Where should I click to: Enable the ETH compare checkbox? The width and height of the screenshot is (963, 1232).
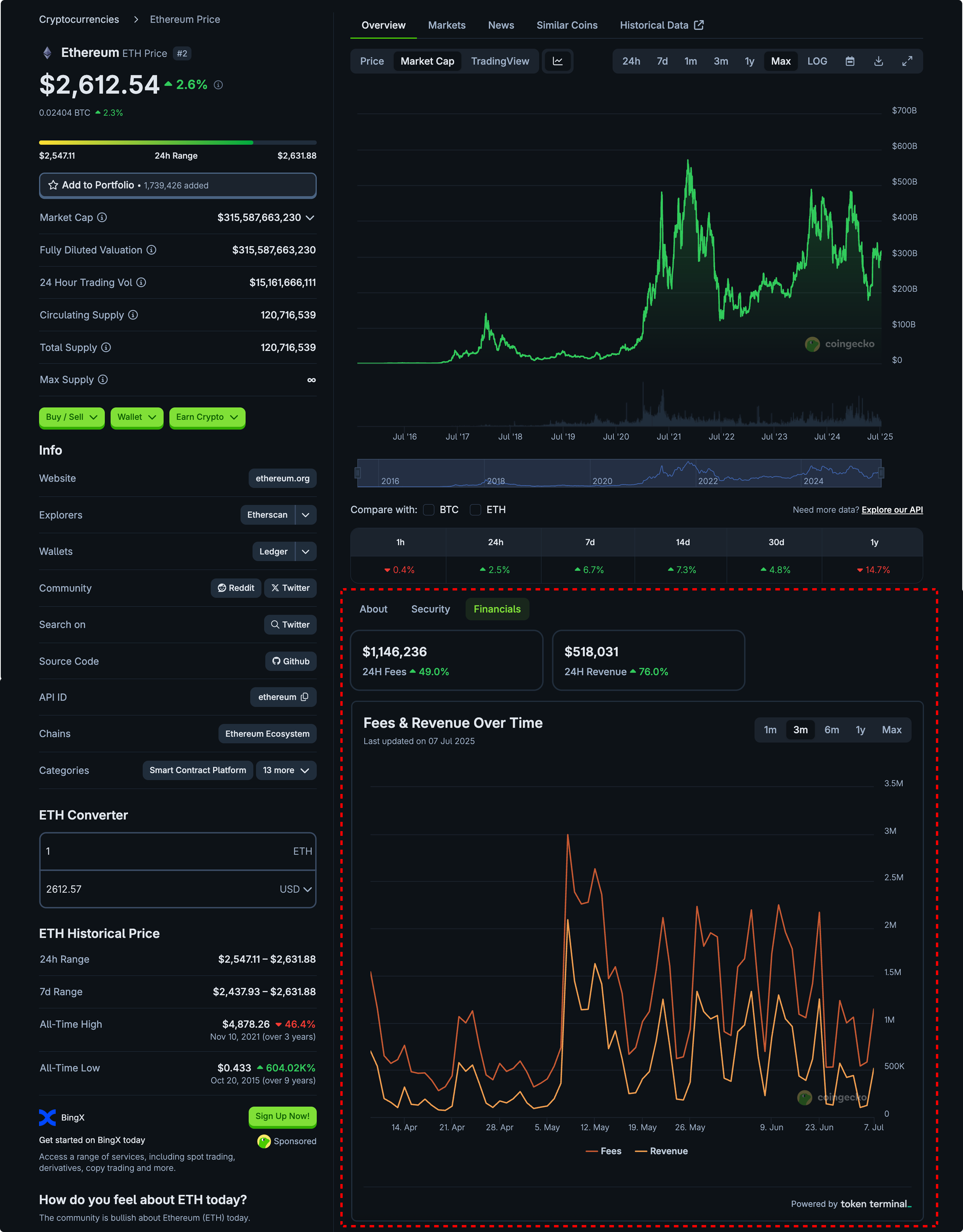pos(475,509)
